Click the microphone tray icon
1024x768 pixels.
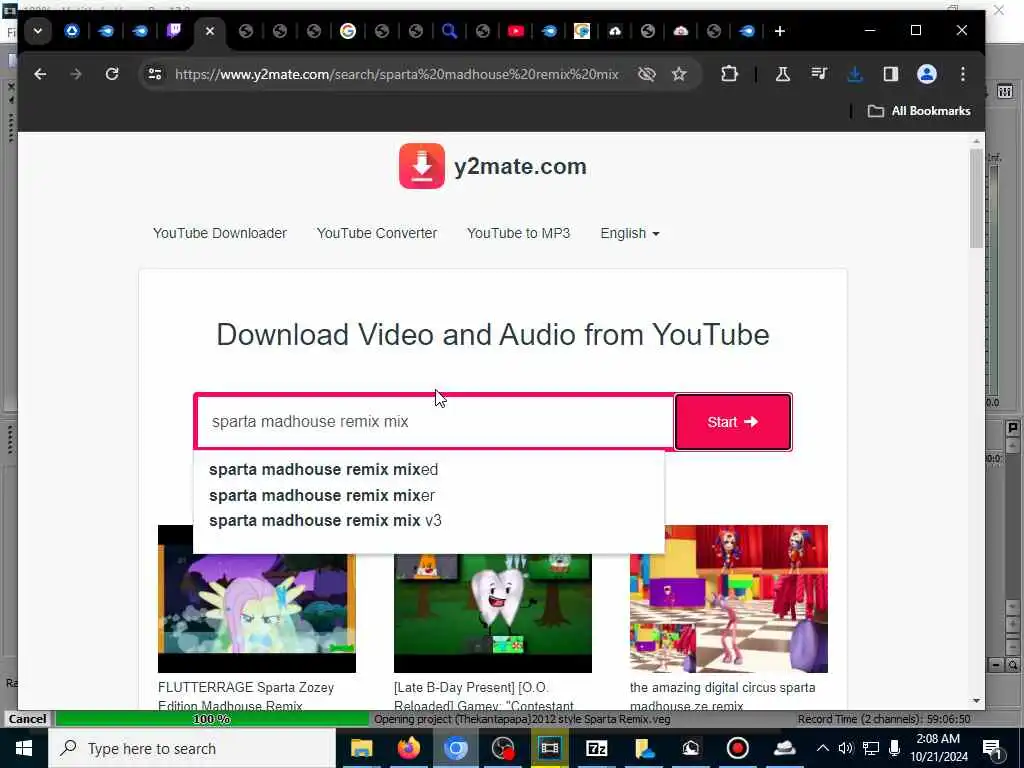click(x=895, y=748)
